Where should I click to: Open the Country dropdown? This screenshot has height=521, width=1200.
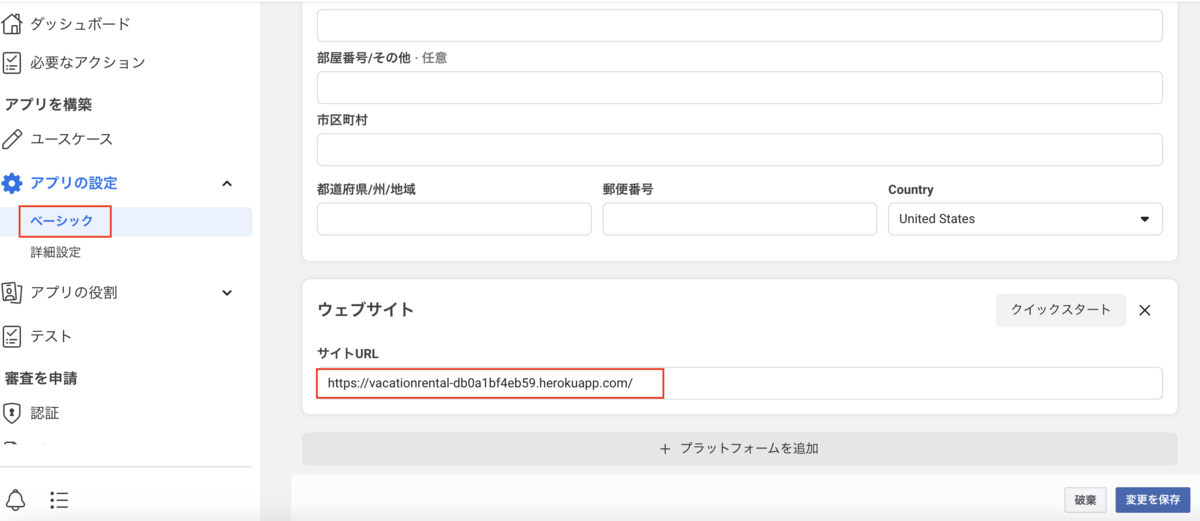coord(1025,219)
